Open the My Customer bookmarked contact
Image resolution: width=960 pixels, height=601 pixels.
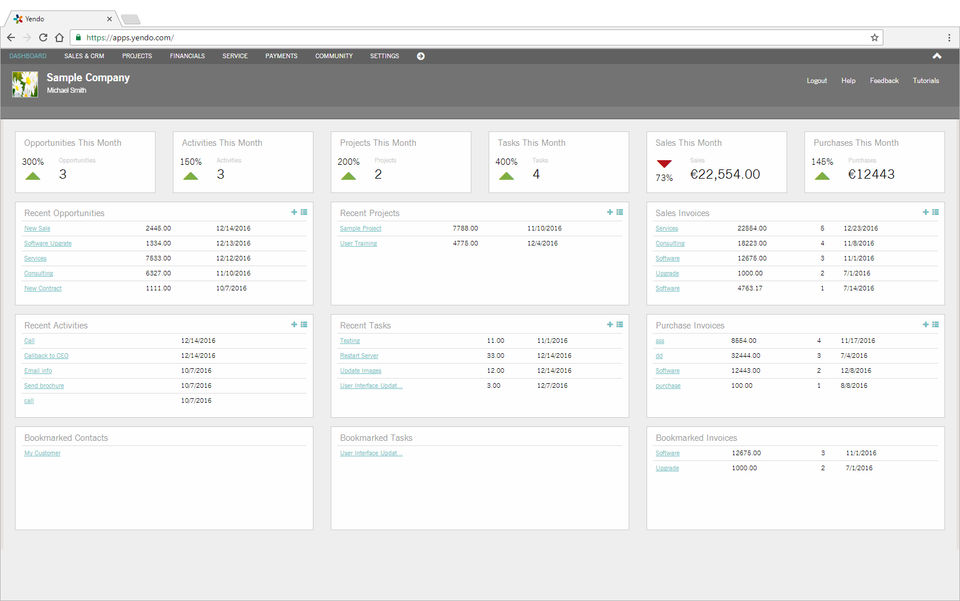point(42,454)
